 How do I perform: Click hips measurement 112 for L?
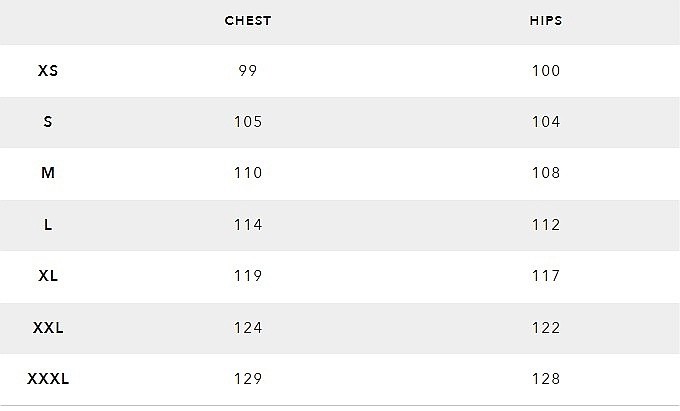point(546,225)
